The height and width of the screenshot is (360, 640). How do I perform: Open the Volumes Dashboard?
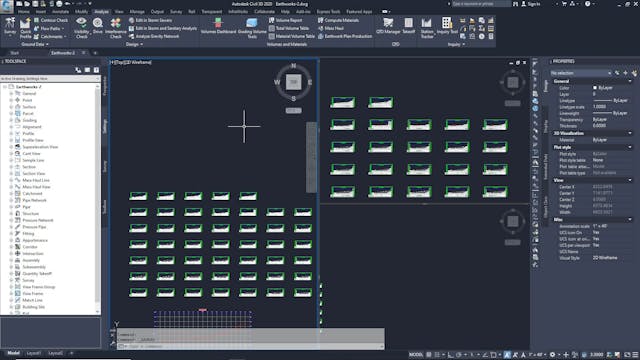click(x=218, y=25)
